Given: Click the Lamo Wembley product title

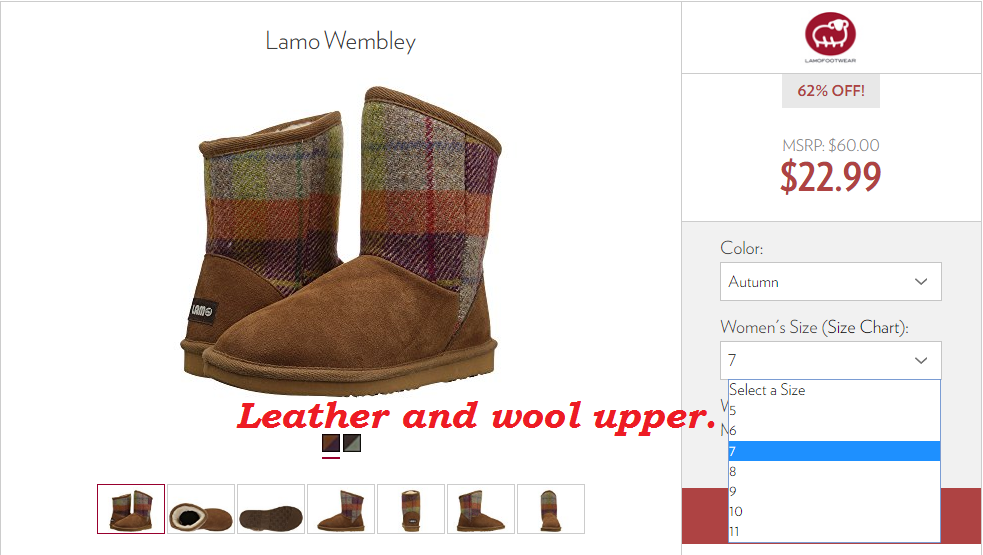Looking at the screenshot, I should click(x=340, y=41).
